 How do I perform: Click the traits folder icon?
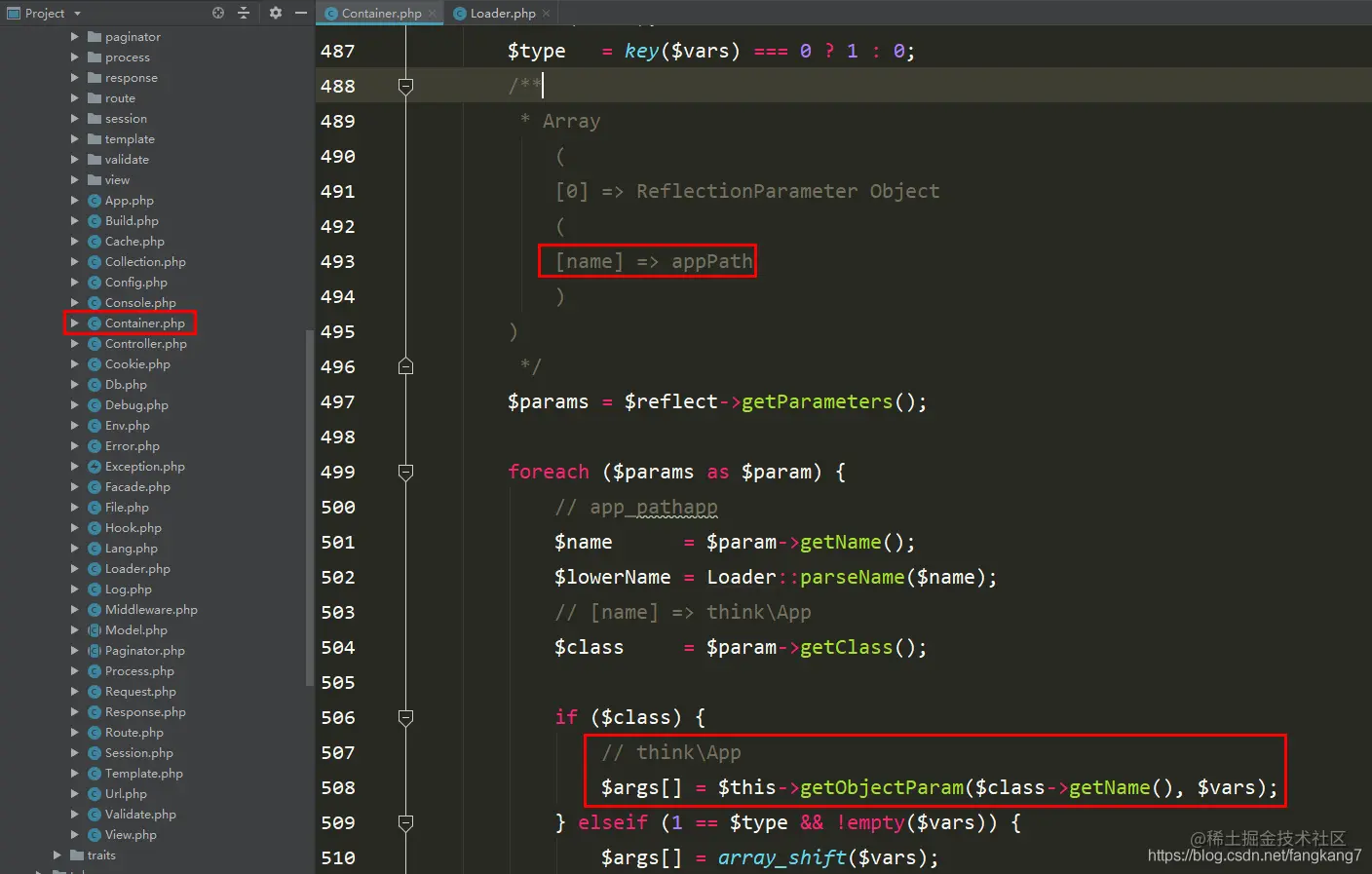77,855
